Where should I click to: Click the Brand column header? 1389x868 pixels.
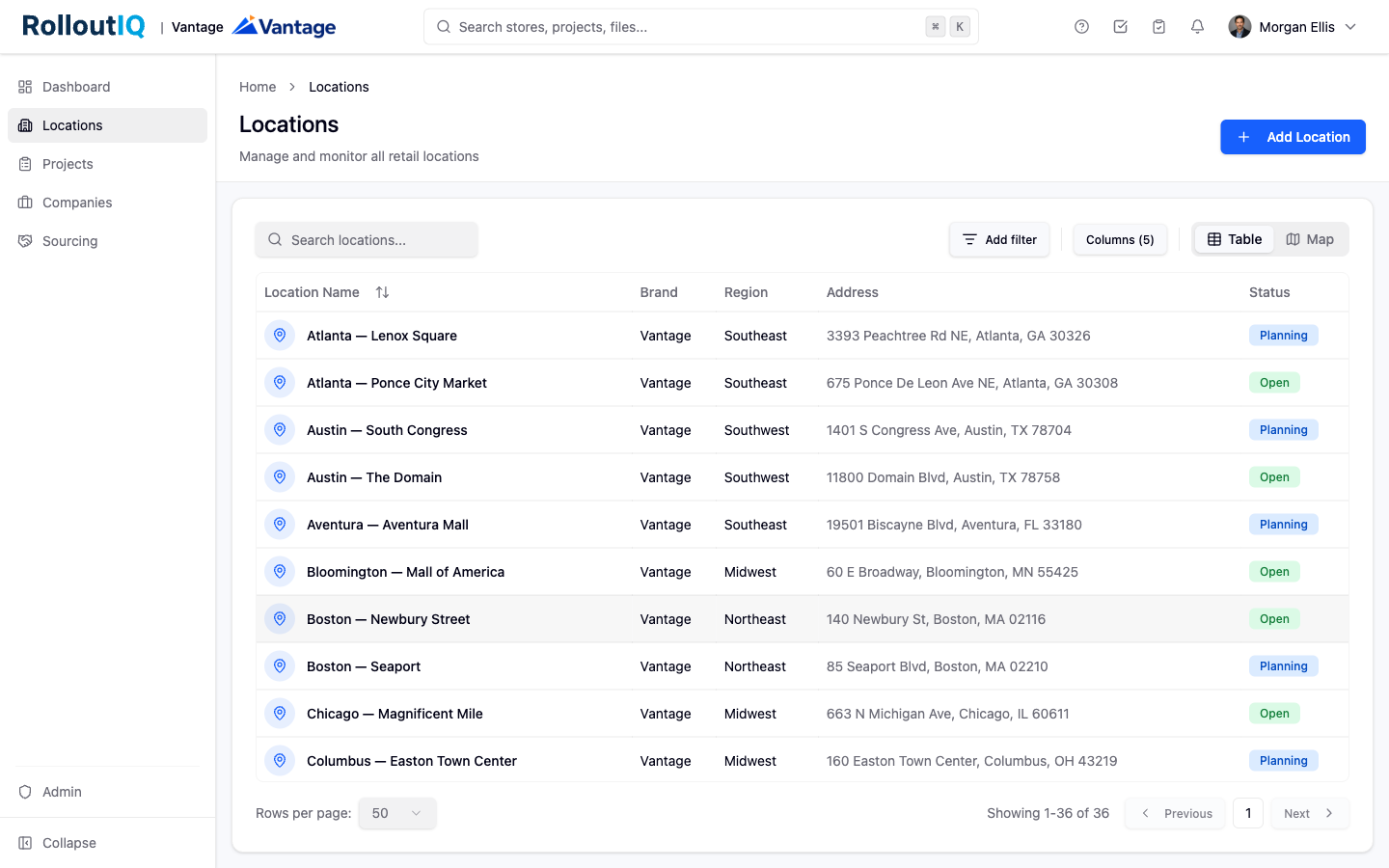coord(659,292)
